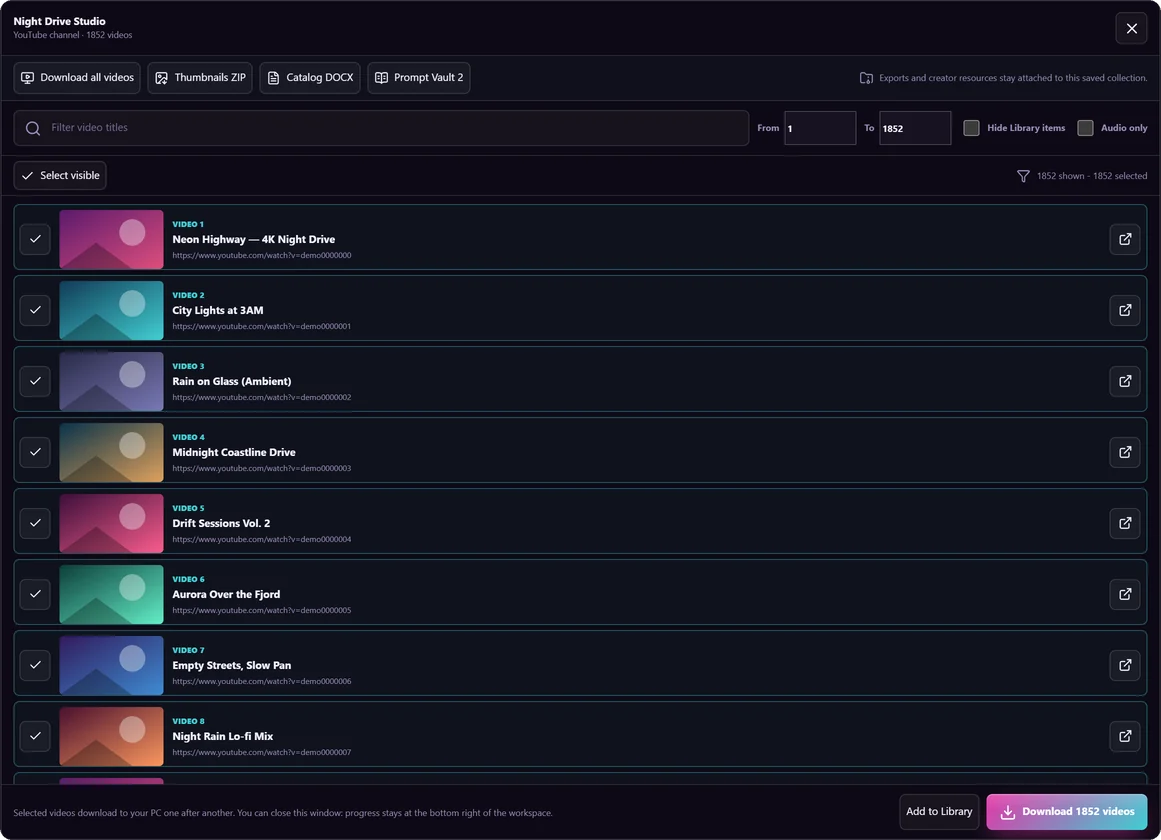
Task: Click URL ending demo0000004
Action: pyautogui.click(x=261, y=540)
